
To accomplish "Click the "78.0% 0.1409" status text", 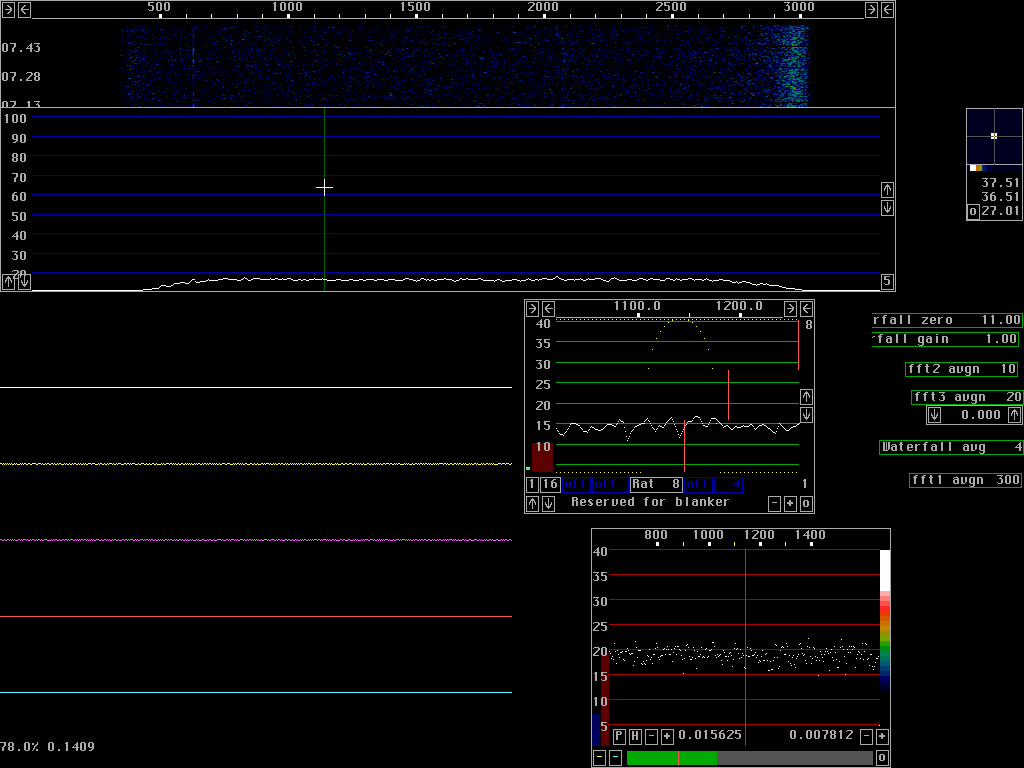I will (47, 746).
